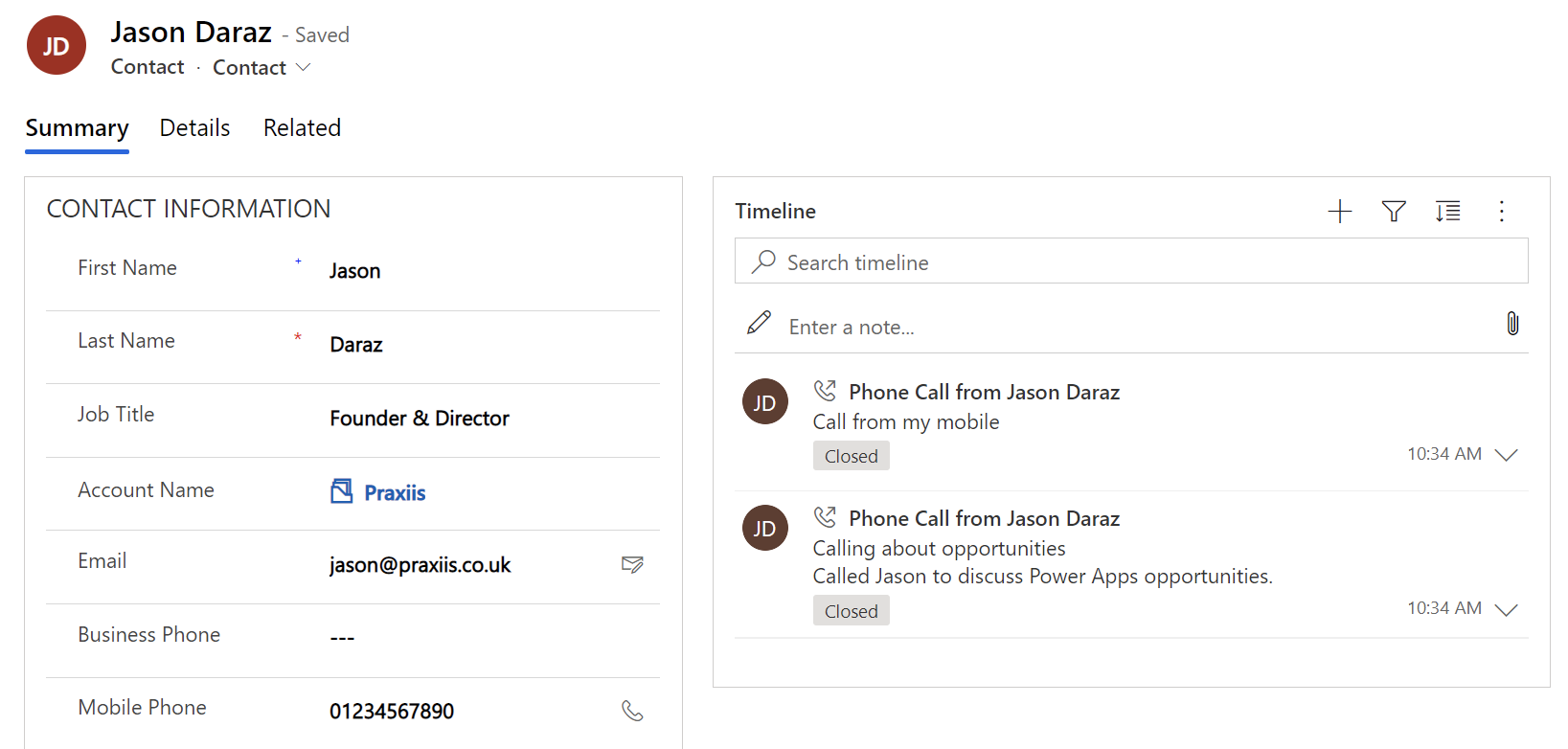The height and width of the screenshot is (749, 1568).
Task: Click the pencil note icon
Action: (759, 323)
